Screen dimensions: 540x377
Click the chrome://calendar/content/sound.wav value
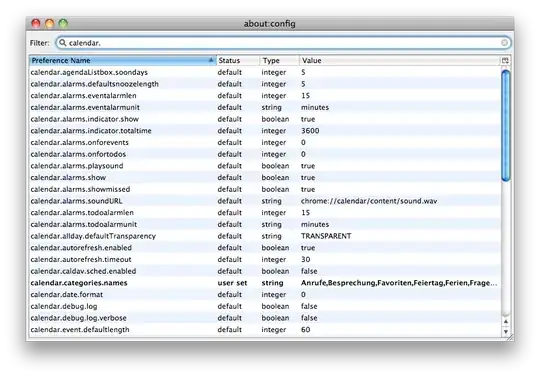pos(369,201)
